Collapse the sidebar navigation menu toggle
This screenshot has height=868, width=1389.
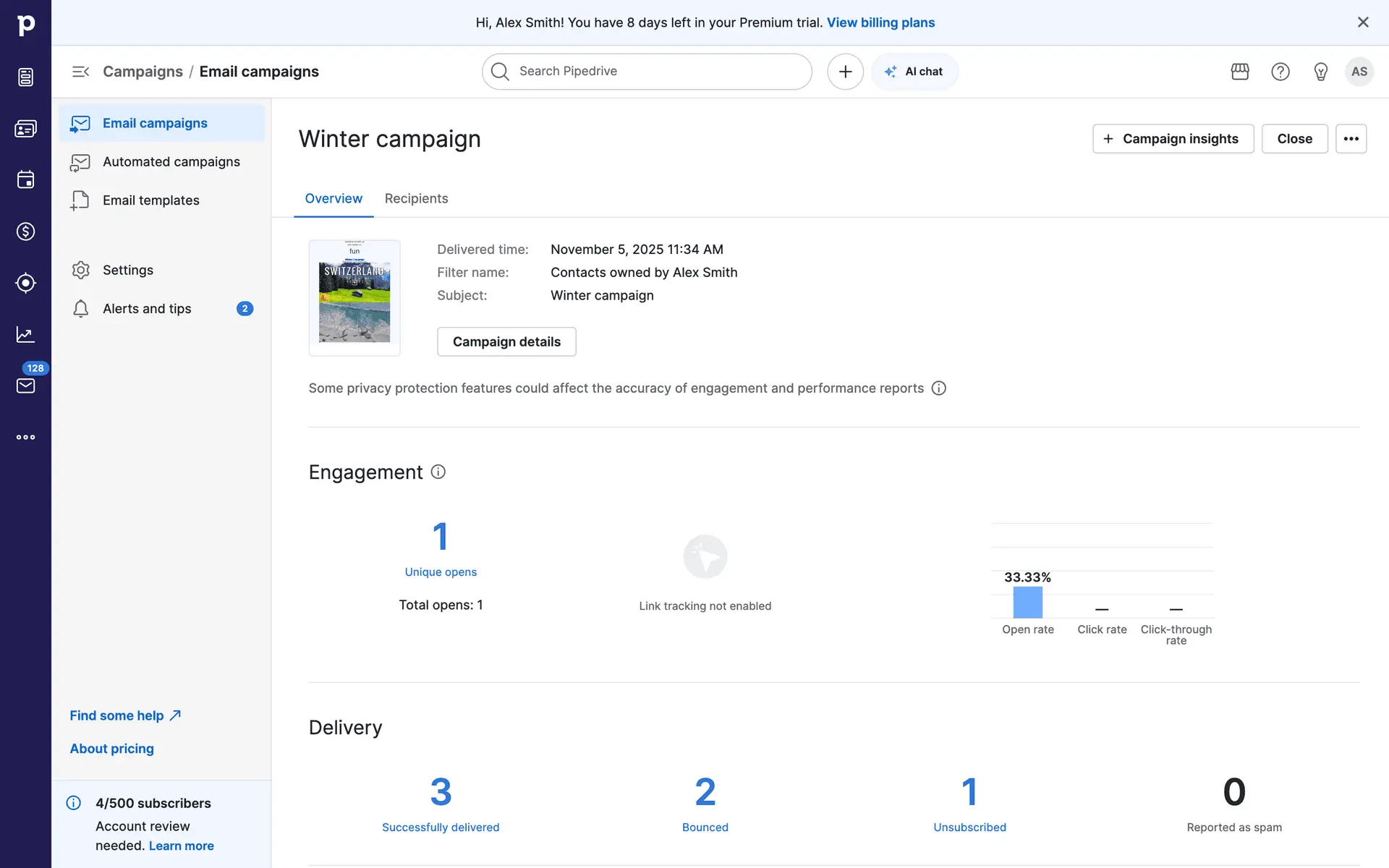pyautogui.click(x=80, y=72)
